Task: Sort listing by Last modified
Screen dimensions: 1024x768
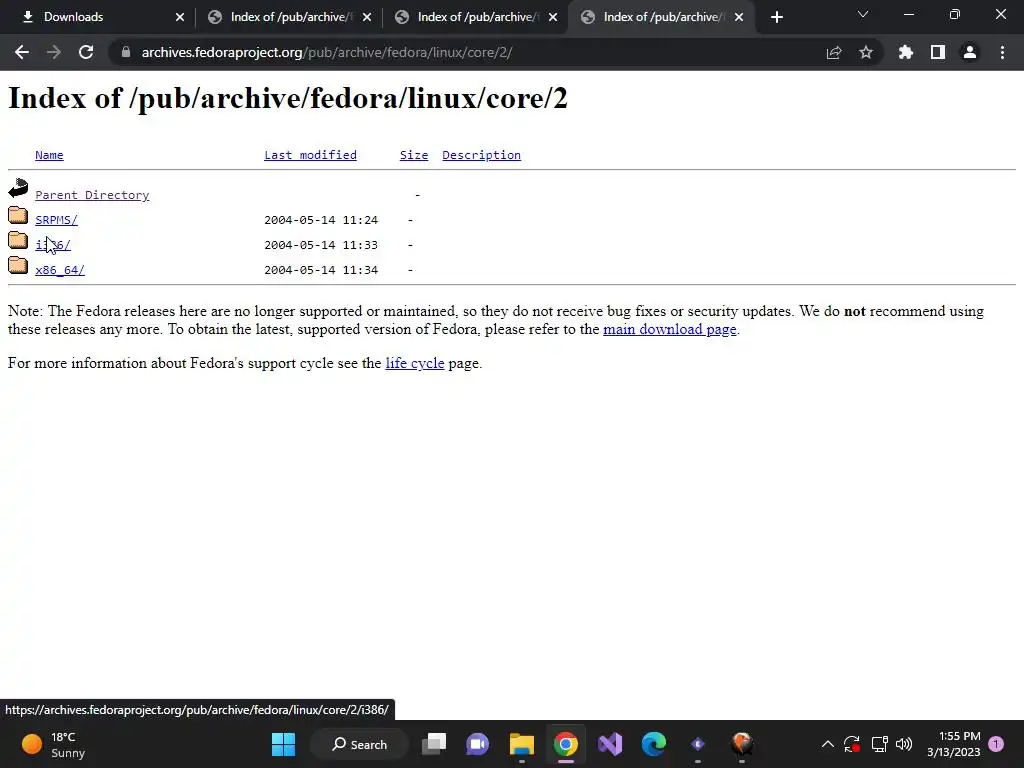Action: tap(310, 155)
